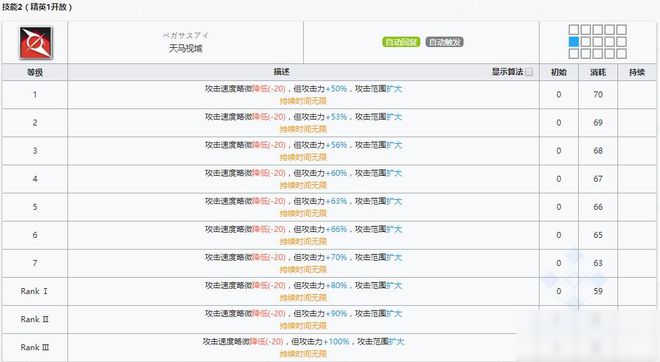Click the cost value 67
660x362 pixels.
click(598, 179)
